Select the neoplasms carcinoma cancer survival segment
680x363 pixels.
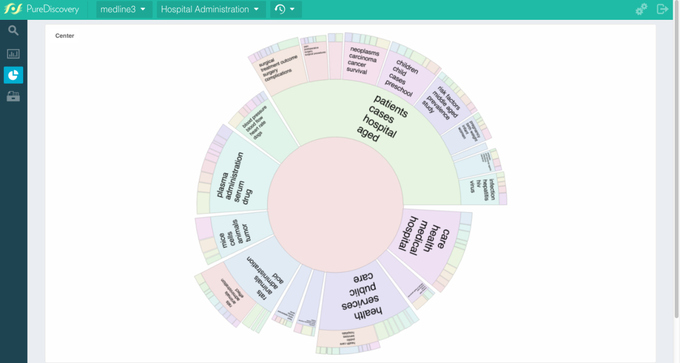point(363,61)
